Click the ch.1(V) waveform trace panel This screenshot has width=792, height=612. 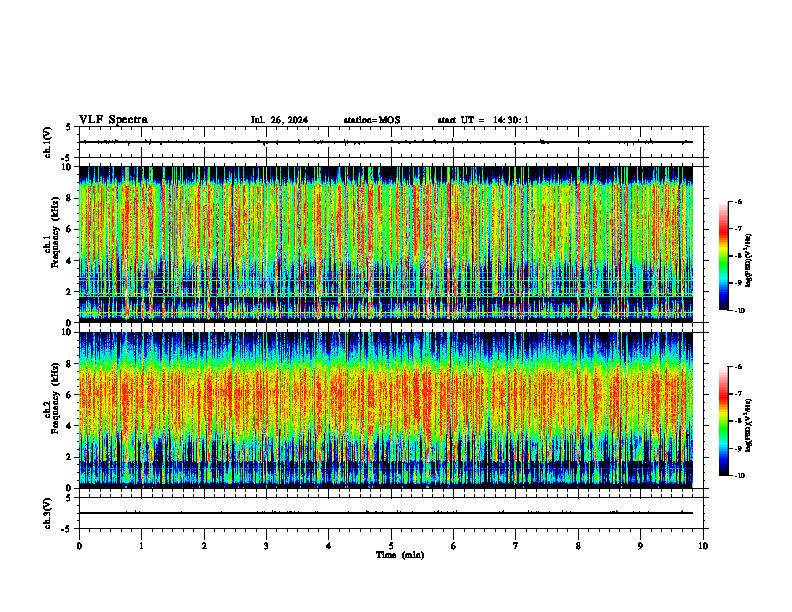coord(391,142)
